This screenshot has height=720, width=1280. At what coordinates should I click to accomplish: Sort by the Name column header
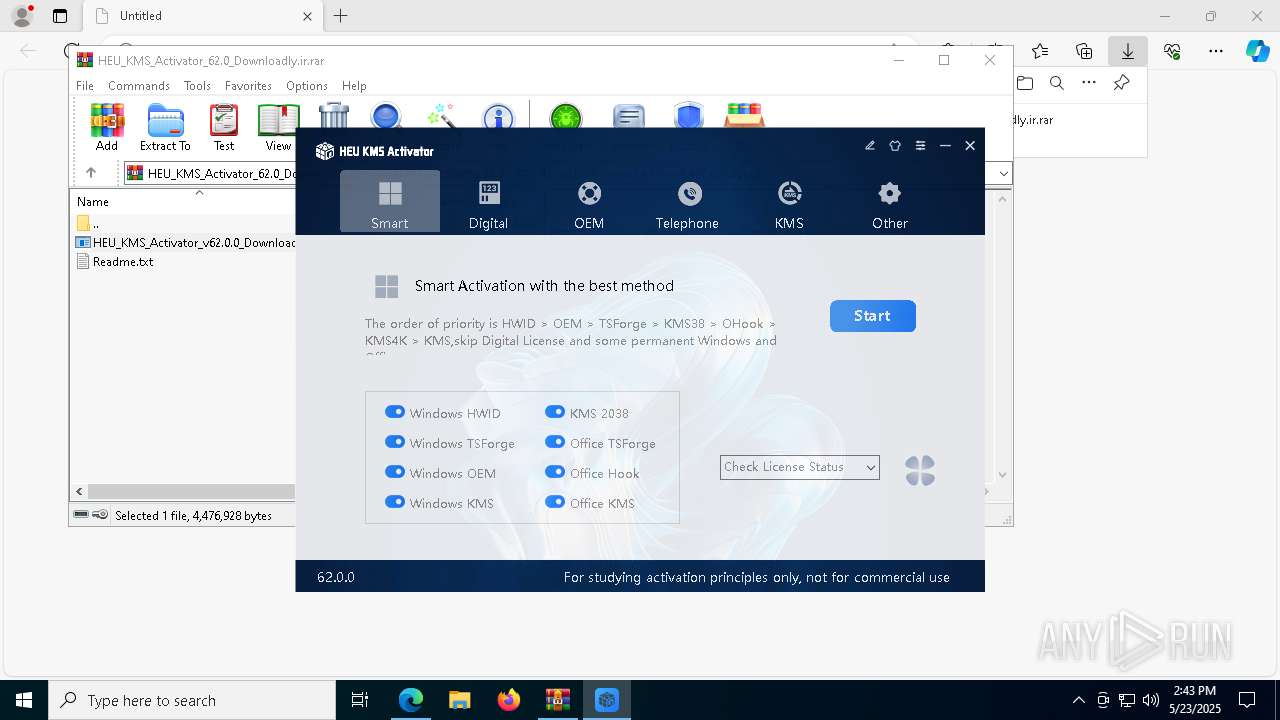[93, 201]
